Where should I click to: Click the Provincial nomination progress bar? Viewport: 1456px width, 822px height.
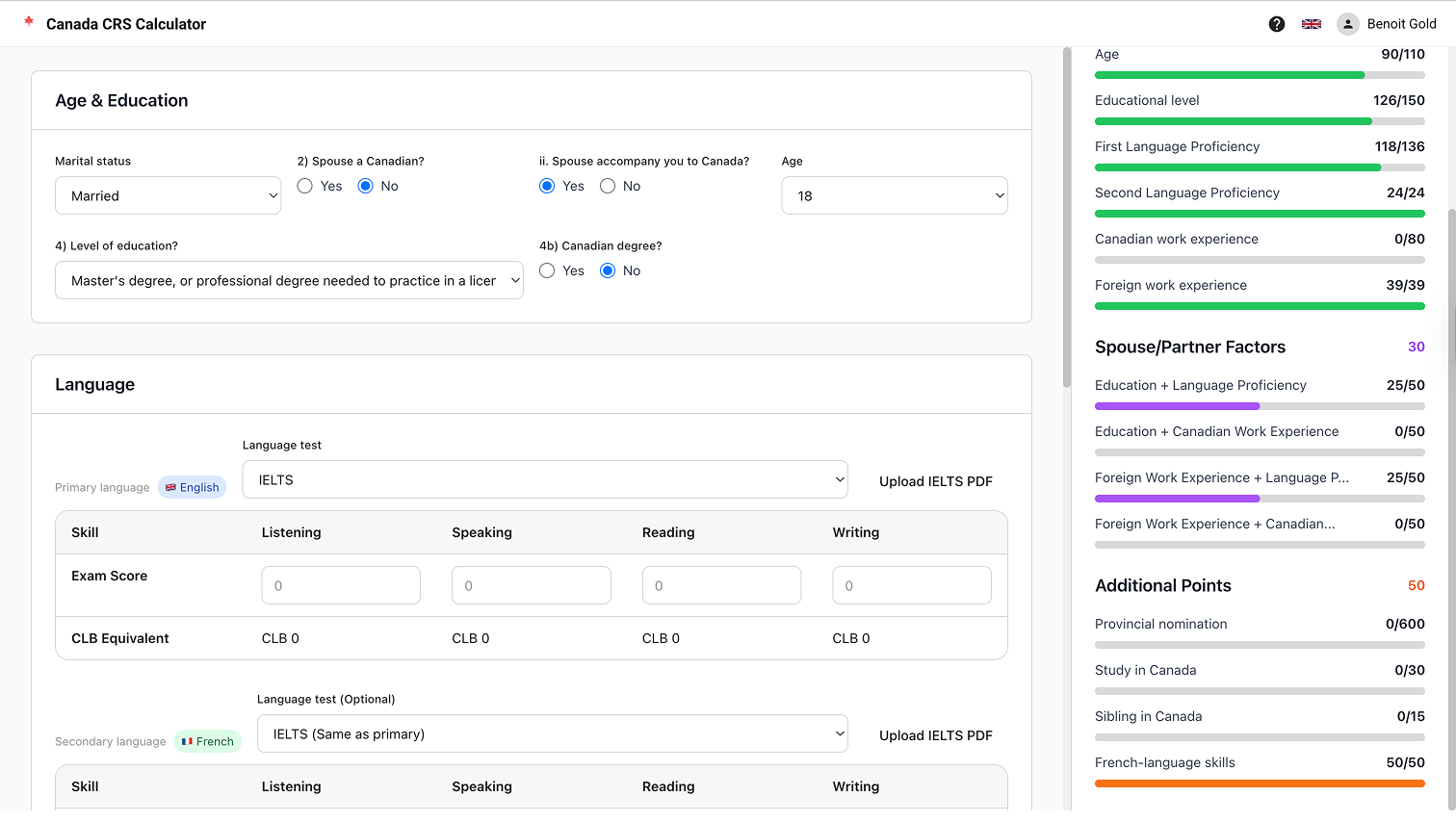click(1260, 645)
